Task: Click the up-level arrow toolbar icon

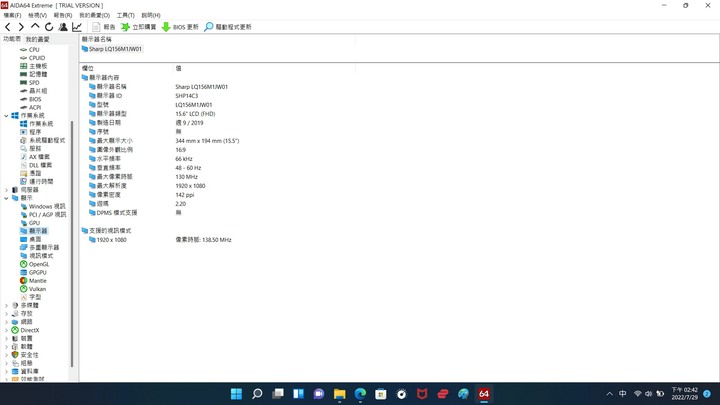Action: [x=35, y=27]
